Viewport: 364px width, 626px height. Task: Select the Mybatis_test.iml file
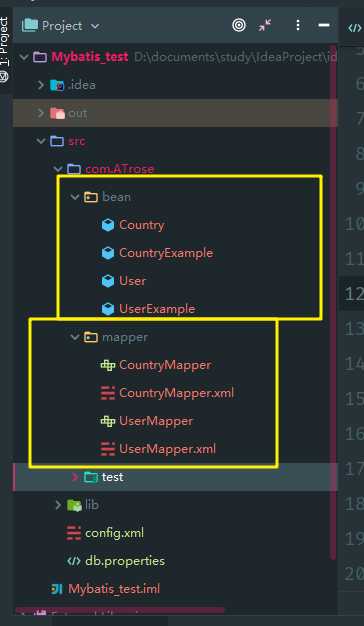click(114, 589)
